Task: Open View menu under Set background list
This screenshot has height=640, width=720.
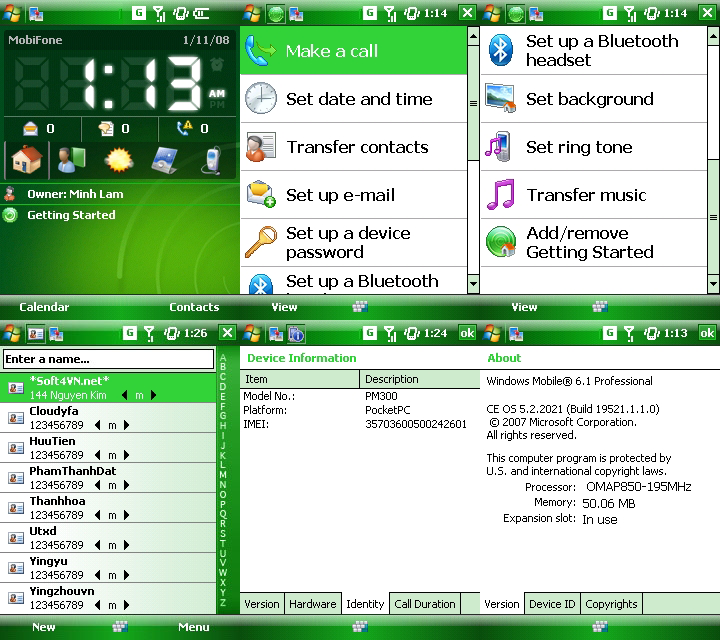Action: [524, 307]
